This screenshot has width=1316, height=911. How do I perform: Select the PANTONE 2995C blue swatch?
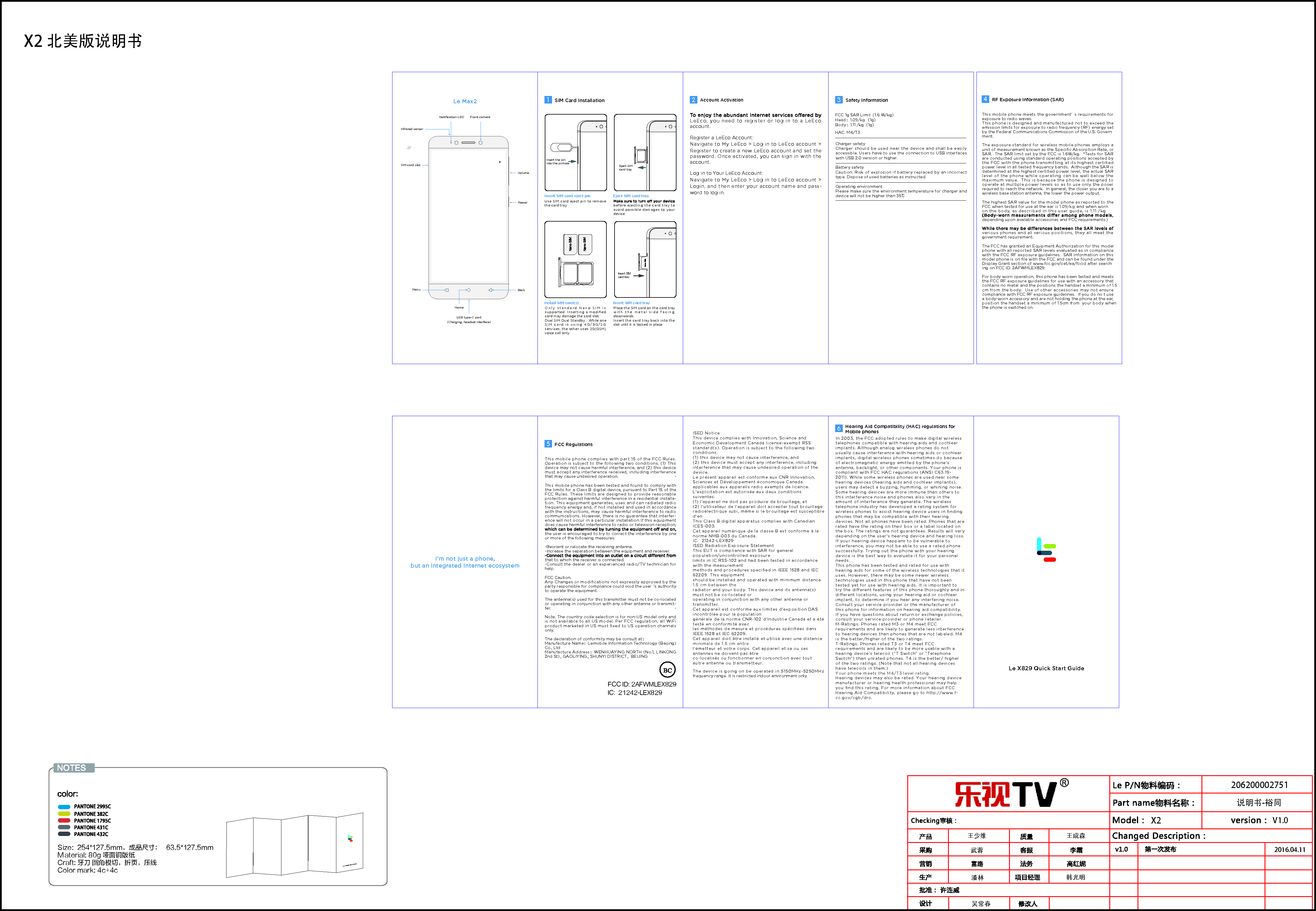(64, 807)
